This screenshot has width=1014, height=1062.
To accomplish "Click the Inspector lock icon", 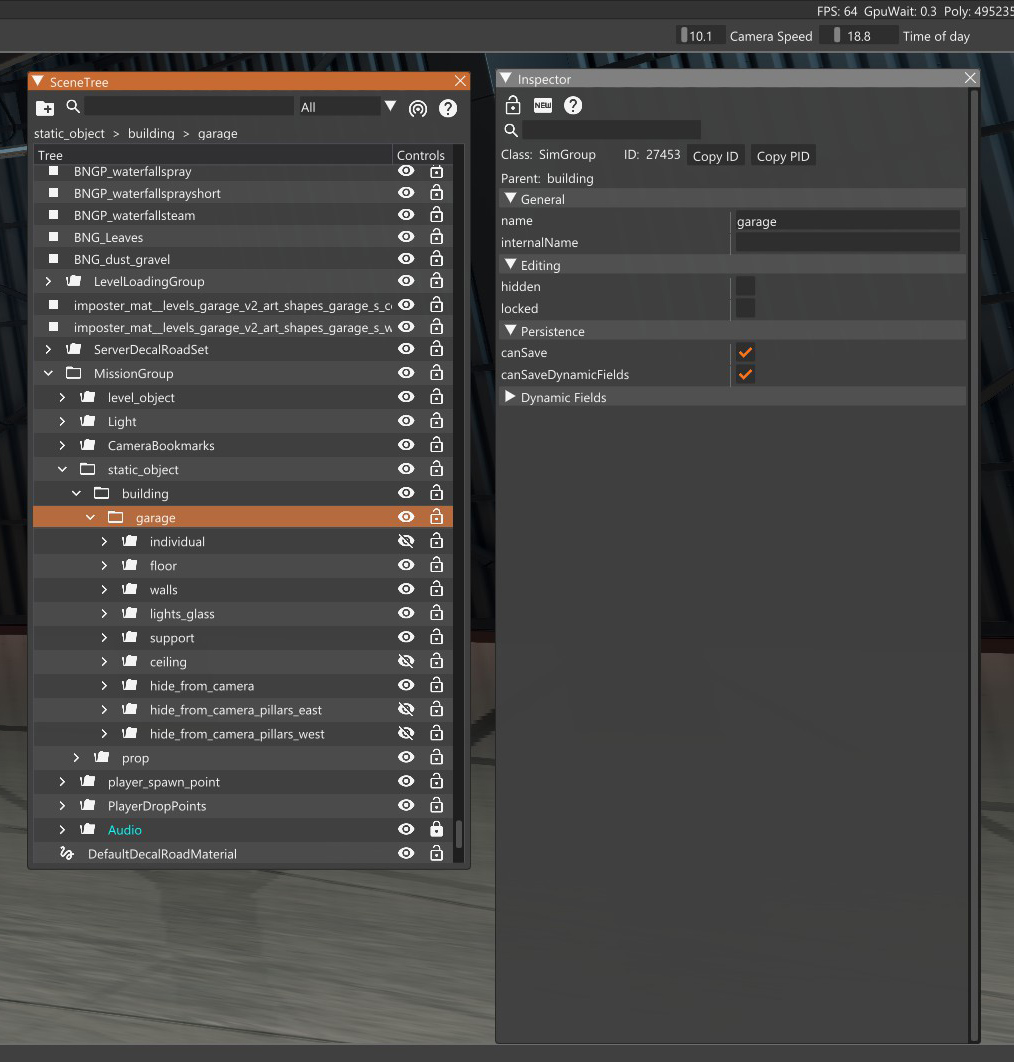I will pyautogui.click(x=513, y=105).
